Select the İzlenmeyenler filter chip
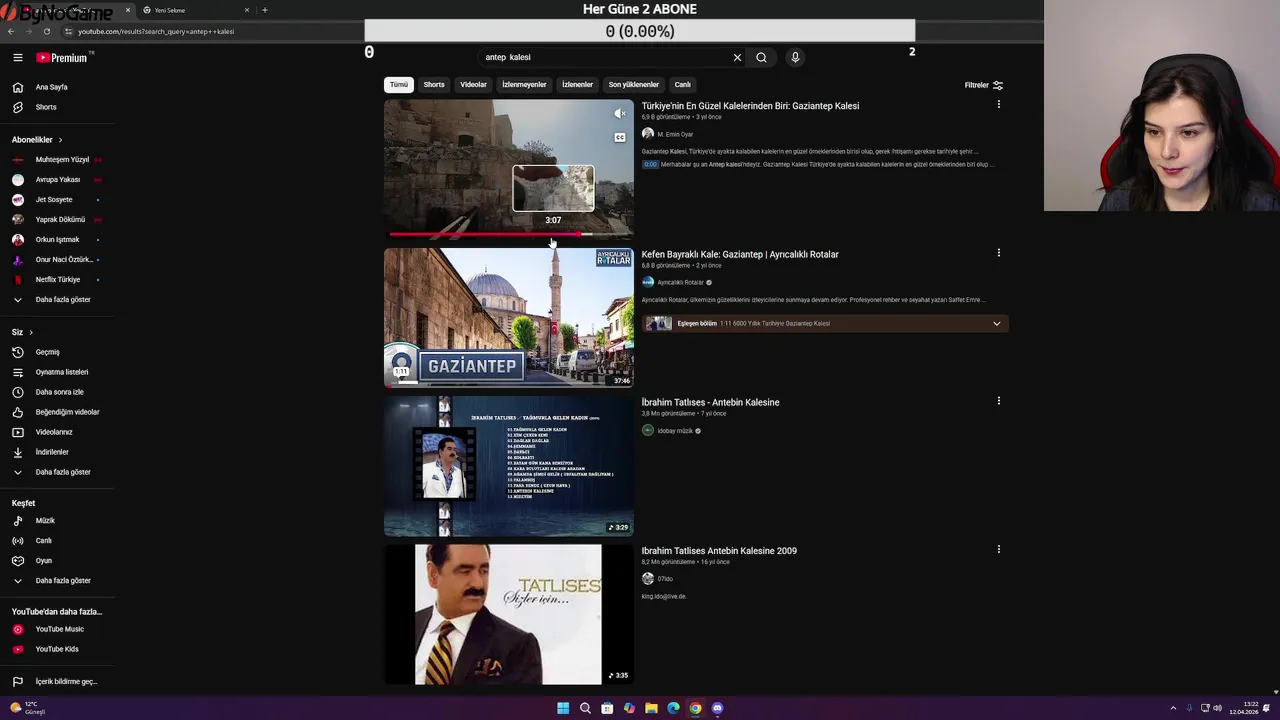The height and width of the screenshot is (720, 1280). (x=524, y=85)
